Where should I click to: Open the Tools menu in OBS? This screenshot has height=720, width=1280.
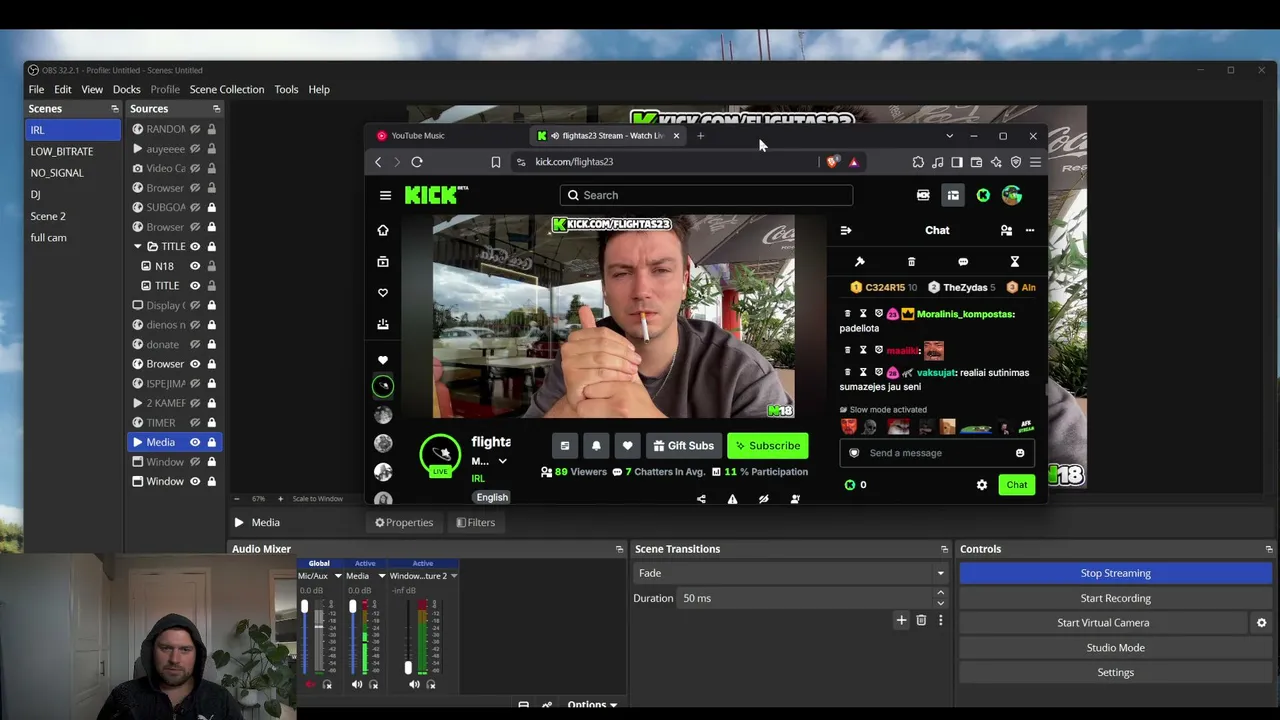[x=286, y=90]
